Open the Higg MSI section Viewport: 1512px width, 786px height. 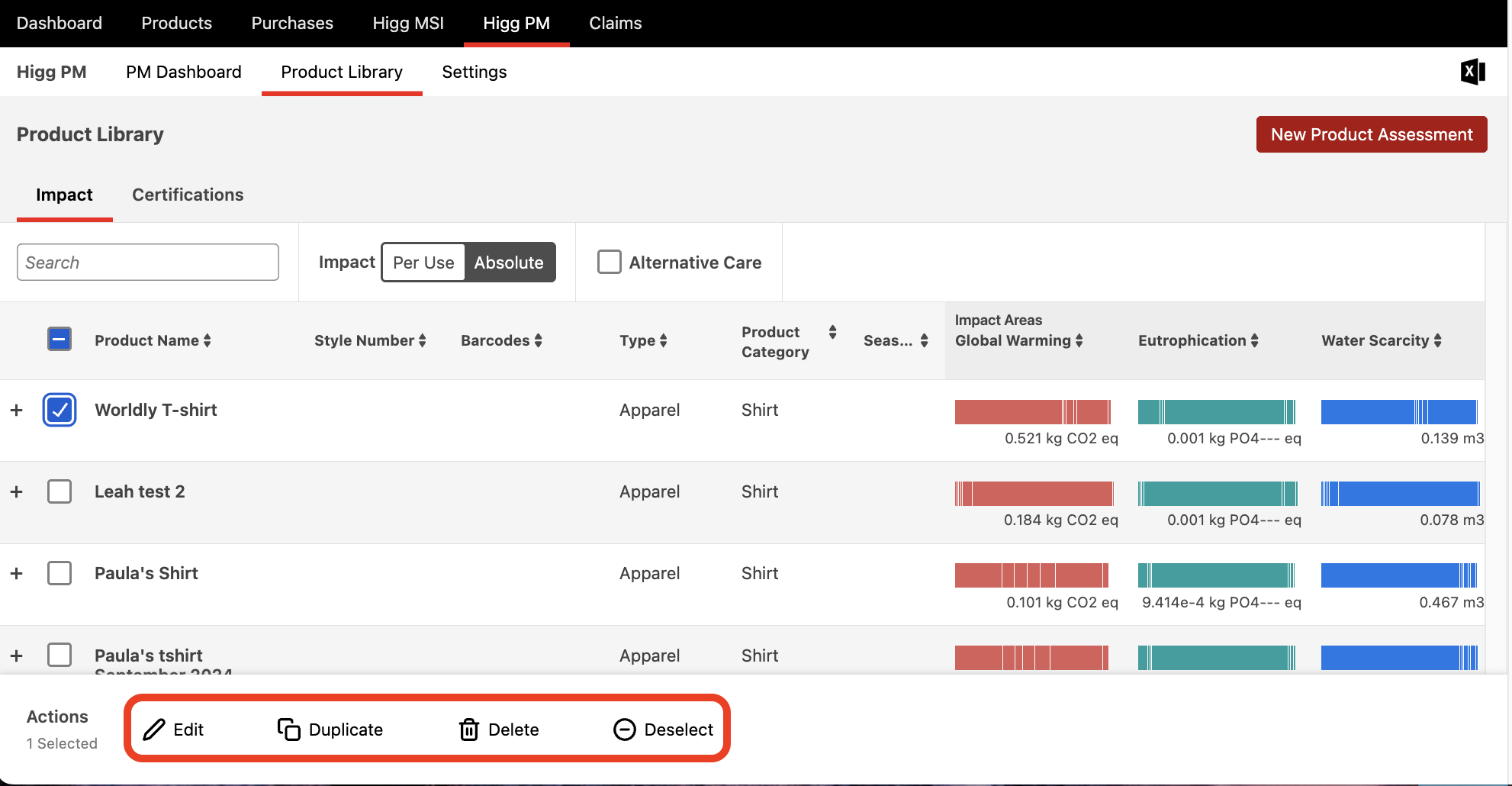click(408, 23)
